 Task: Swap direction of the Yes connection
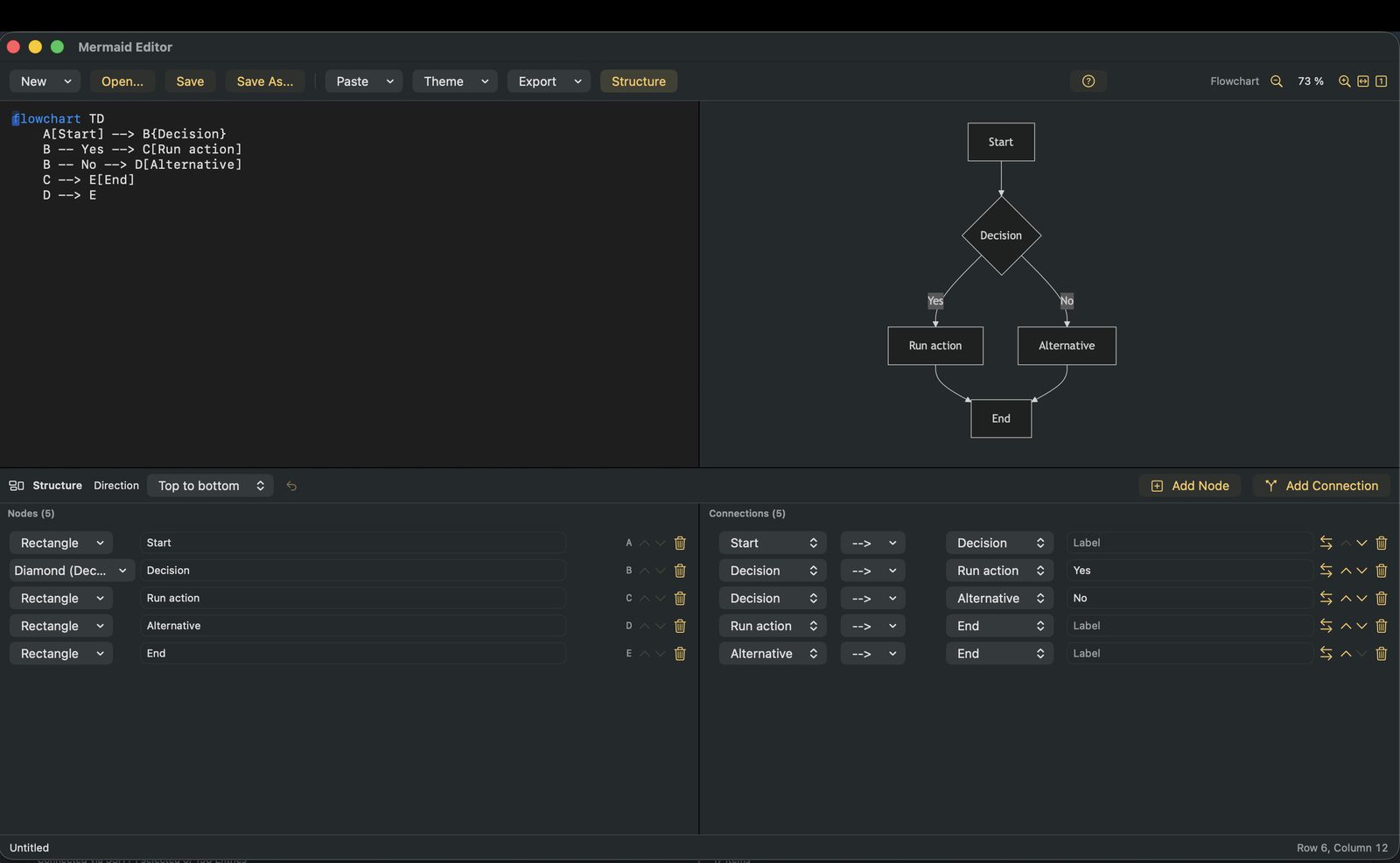click(1326, 571)
